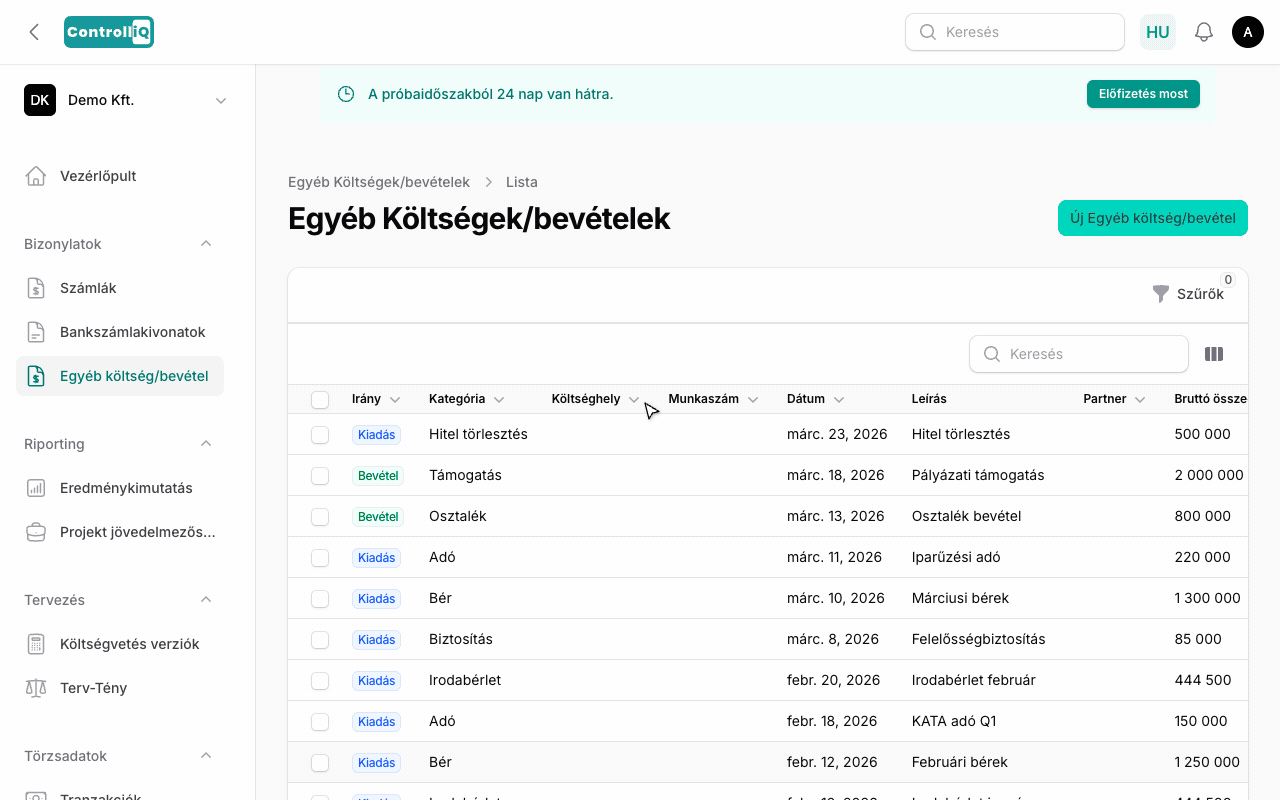
Task: Click Egyéb Költségek/bevételek breadcrumb link
Action: click(379, 182)
